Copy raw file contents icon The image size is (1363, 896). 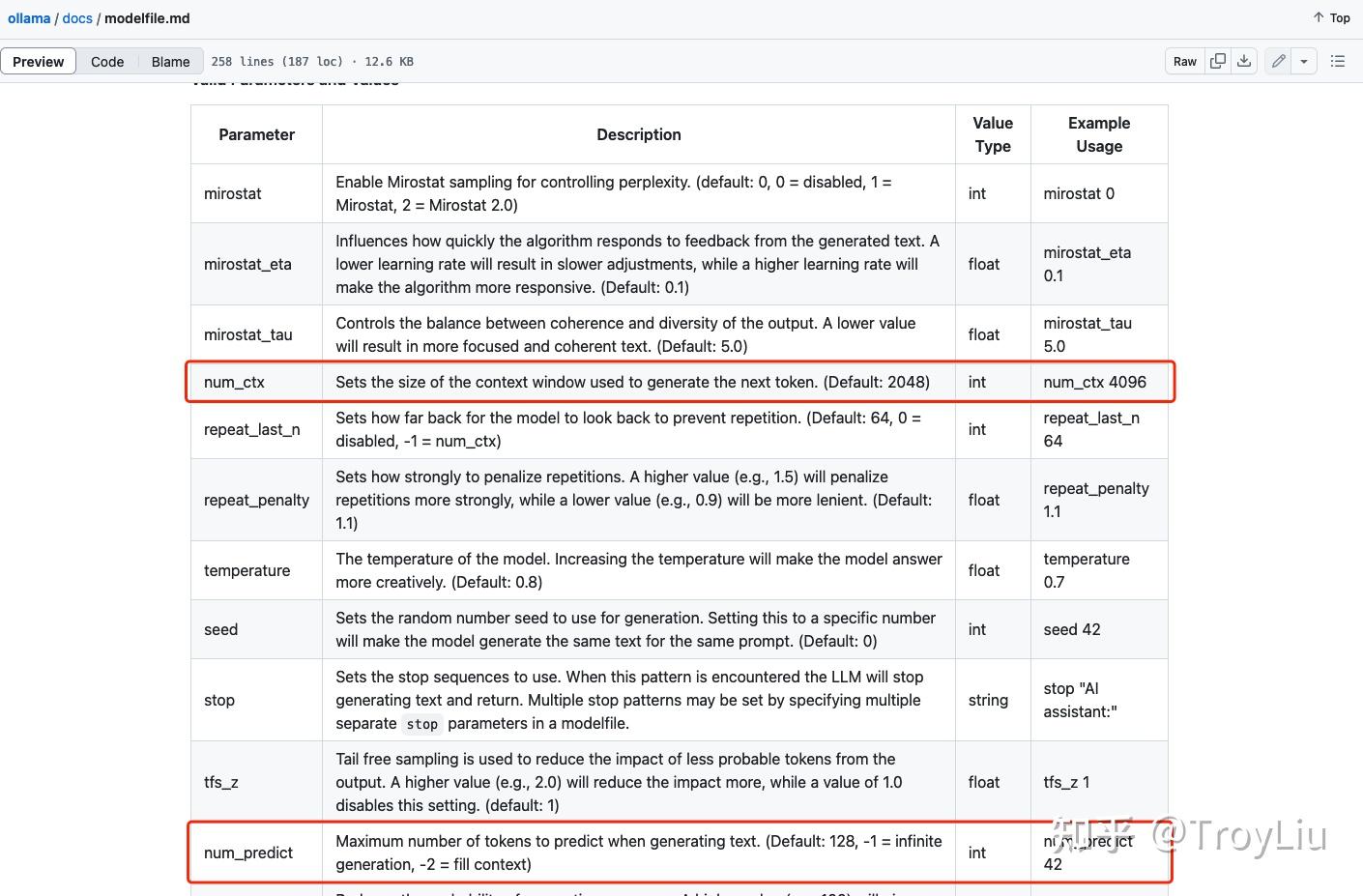pos(1218,61)
